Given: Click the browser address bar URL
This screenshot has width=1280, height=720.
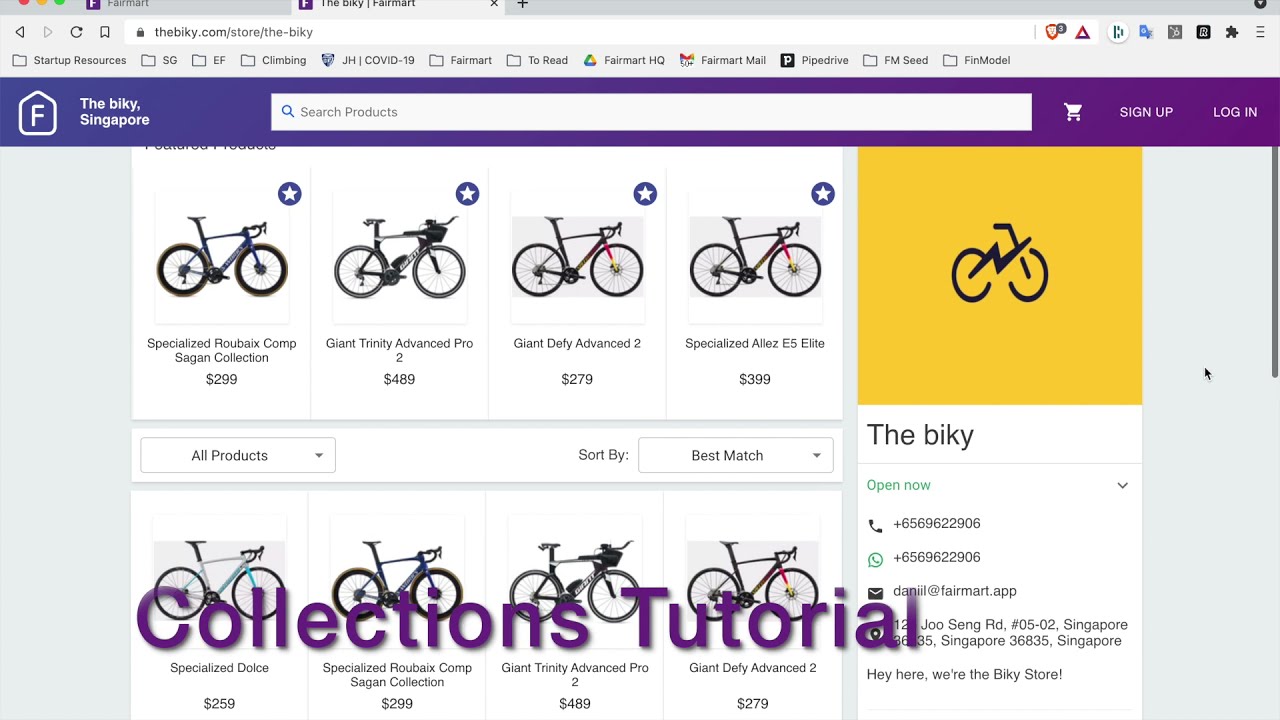Looking at the screenshot, I should [234, 32].
